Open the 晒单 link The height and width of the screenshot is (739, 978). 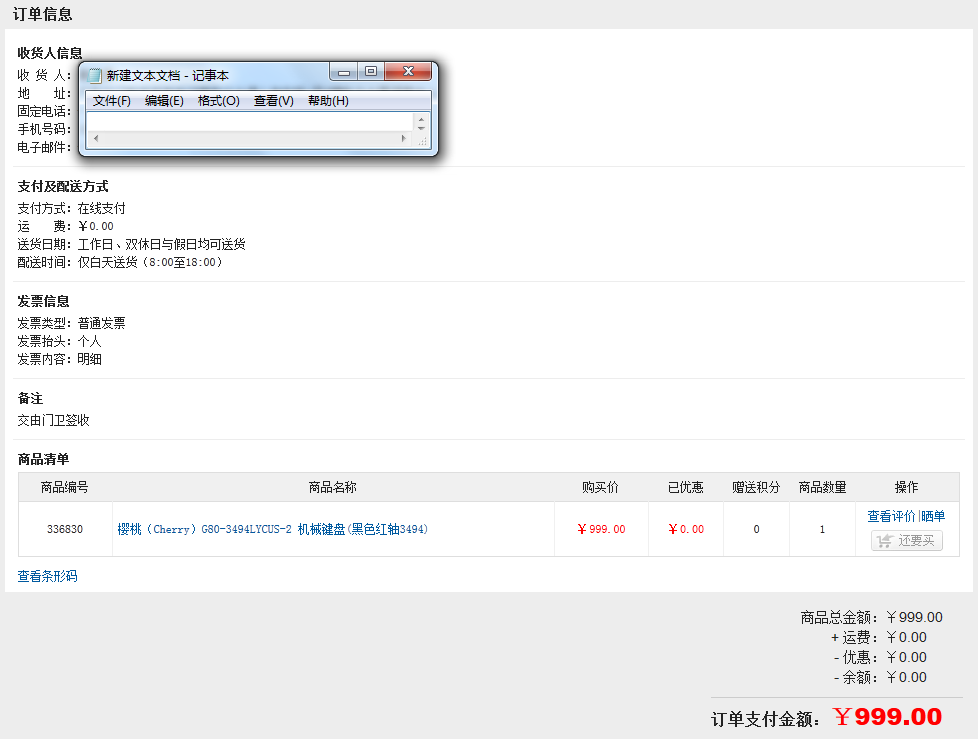pyautogui.click(x=932, y=516)
